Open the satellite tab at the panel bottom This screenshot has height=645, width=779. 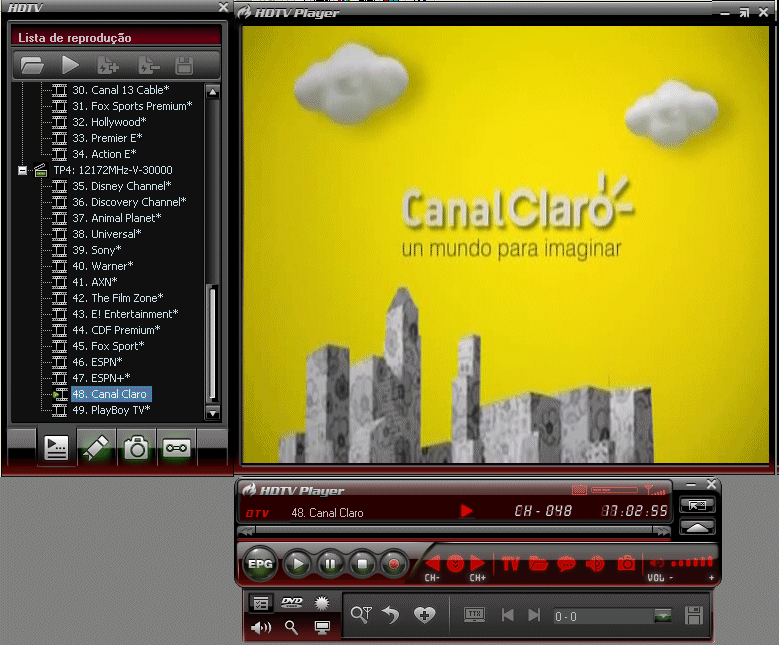(x=96, y=448)
